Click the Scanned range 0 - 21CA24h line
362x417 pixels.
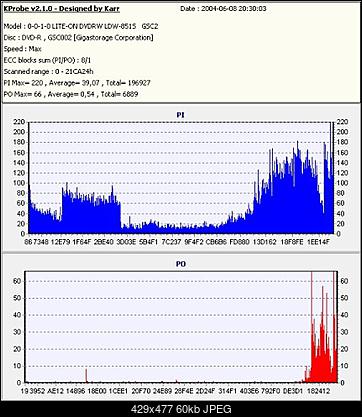[49, 71]
